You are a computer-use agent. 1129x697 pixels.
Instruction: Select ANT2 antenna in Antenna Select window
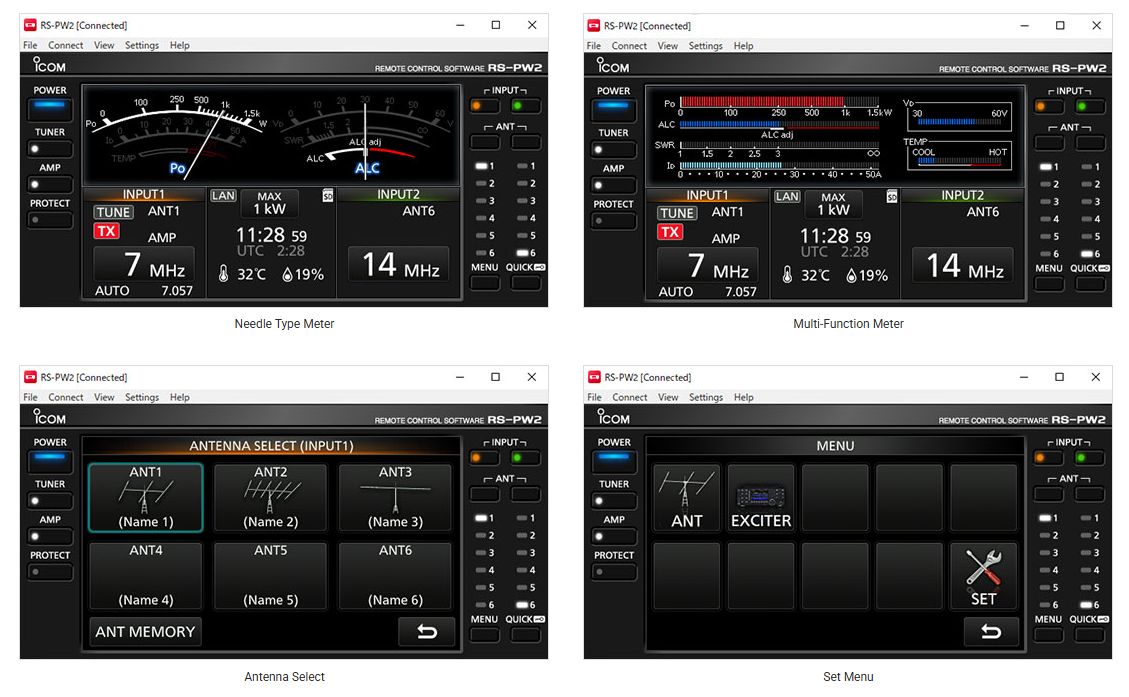pos(271,498)
